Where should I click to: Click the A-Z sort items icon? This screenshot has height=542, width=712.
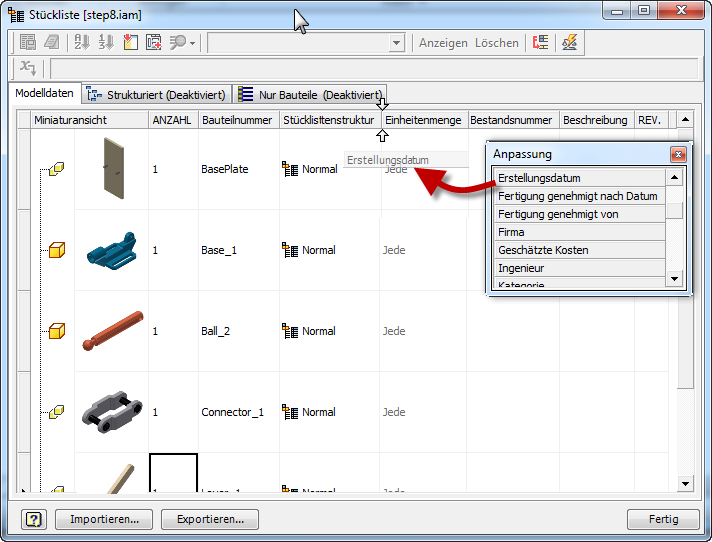tap(82, 43)
